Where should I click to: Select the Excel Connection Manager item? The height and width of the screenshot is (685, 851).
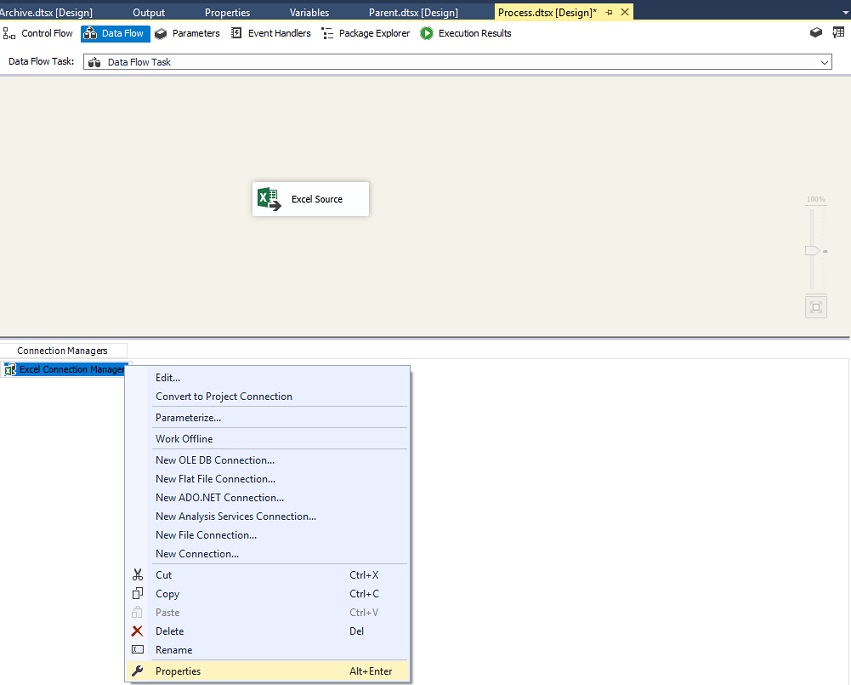[x=66, y=370]
